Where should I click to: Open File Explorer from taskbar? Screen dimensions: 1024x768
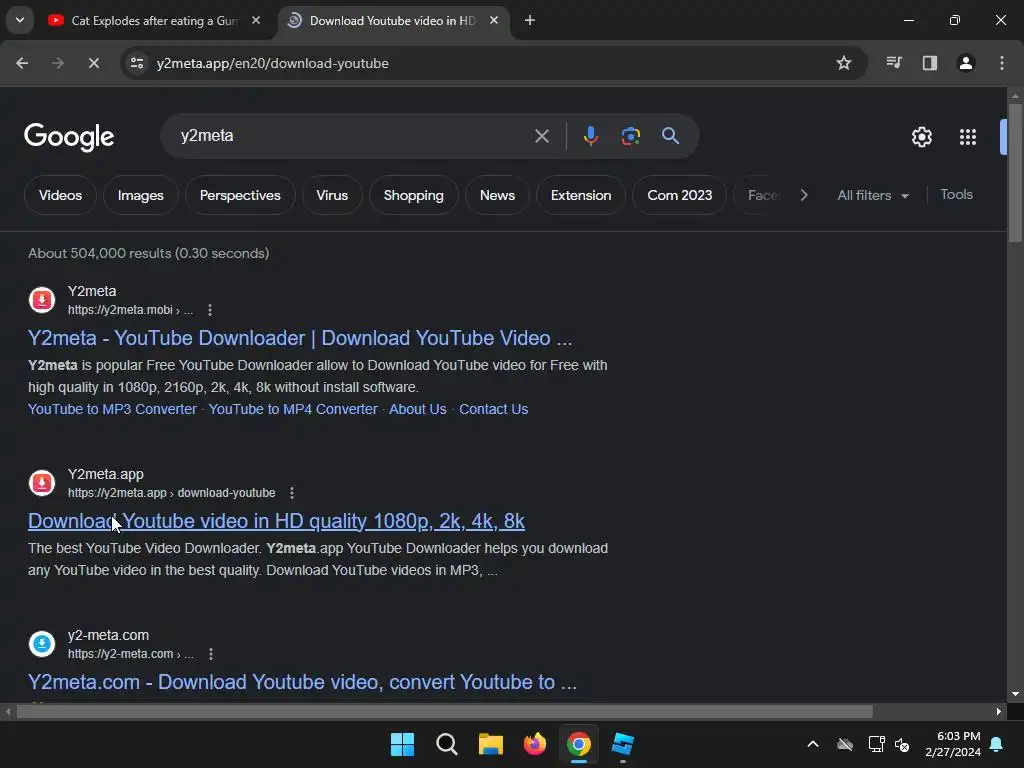490,744
